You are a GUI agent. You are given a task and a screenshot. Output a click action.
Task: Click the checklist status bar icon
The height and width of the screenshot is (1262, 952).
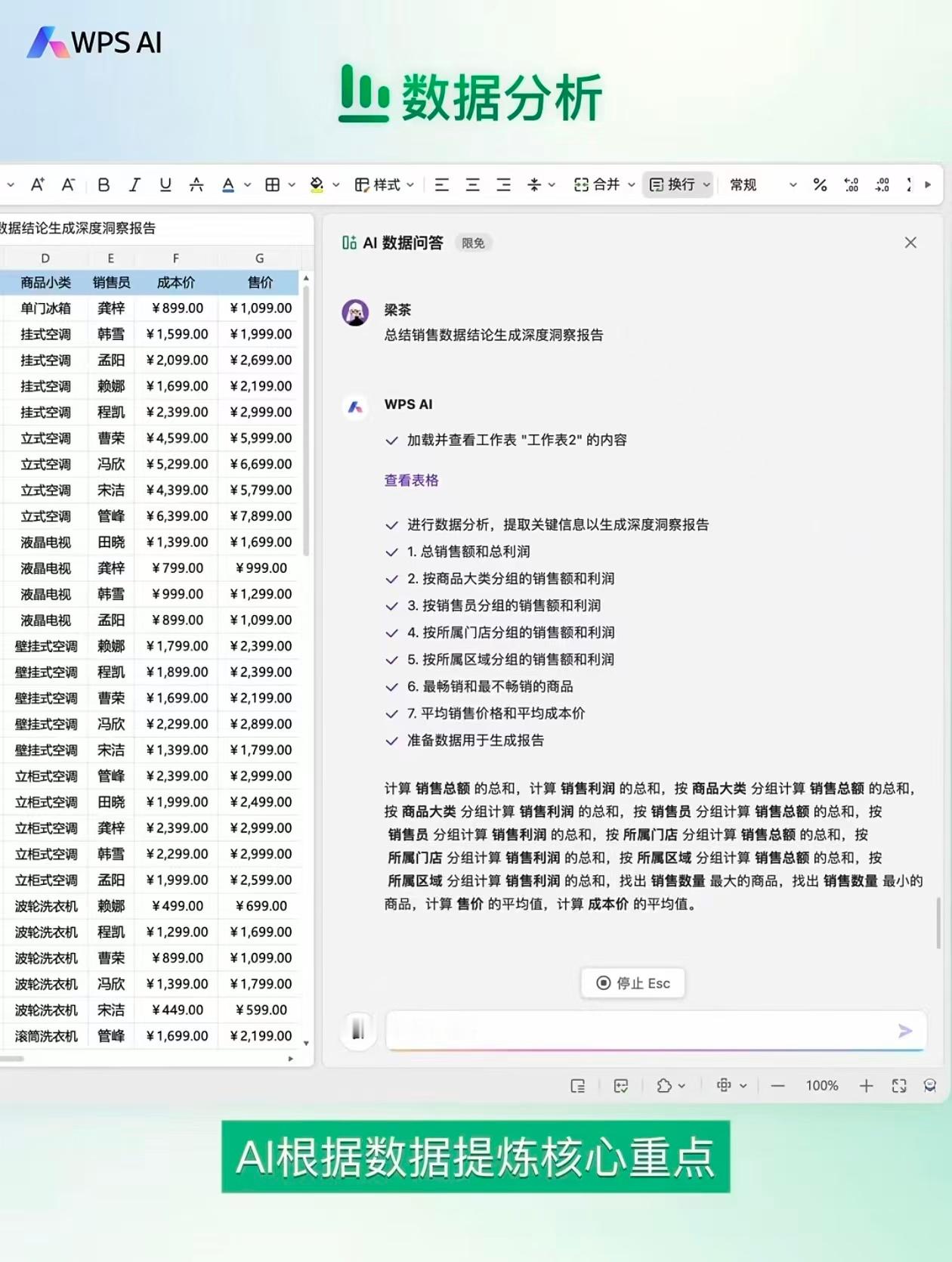pyautogui.click(x=621, y=1086)
